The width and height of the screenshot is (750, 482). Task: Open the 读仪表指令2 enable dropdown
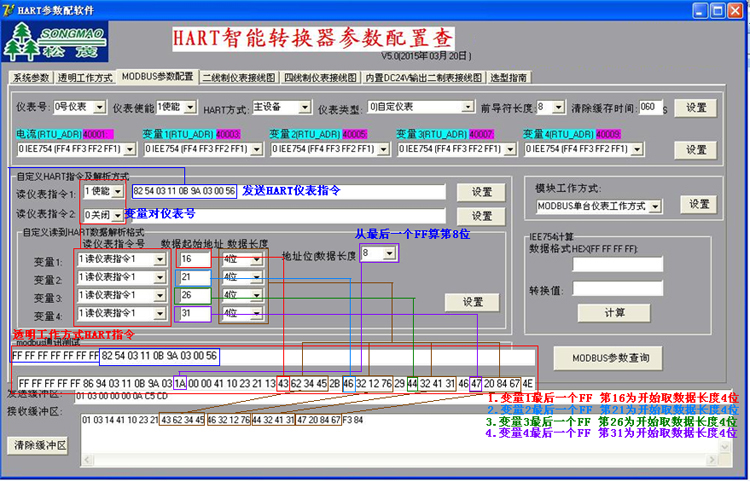click(103, 215)
